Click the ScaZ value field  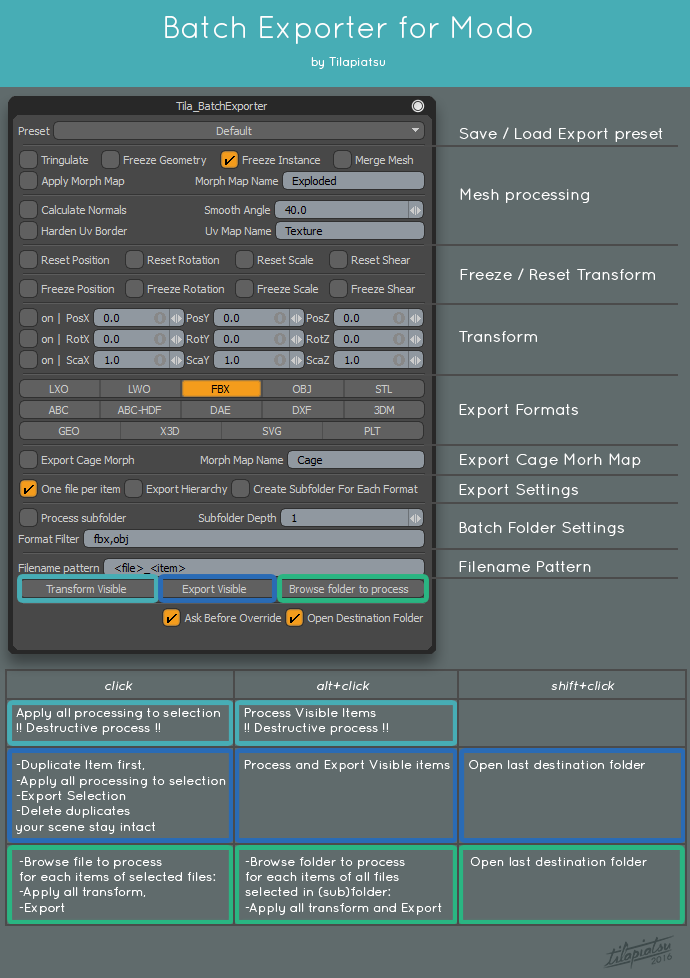pos(371,360)
